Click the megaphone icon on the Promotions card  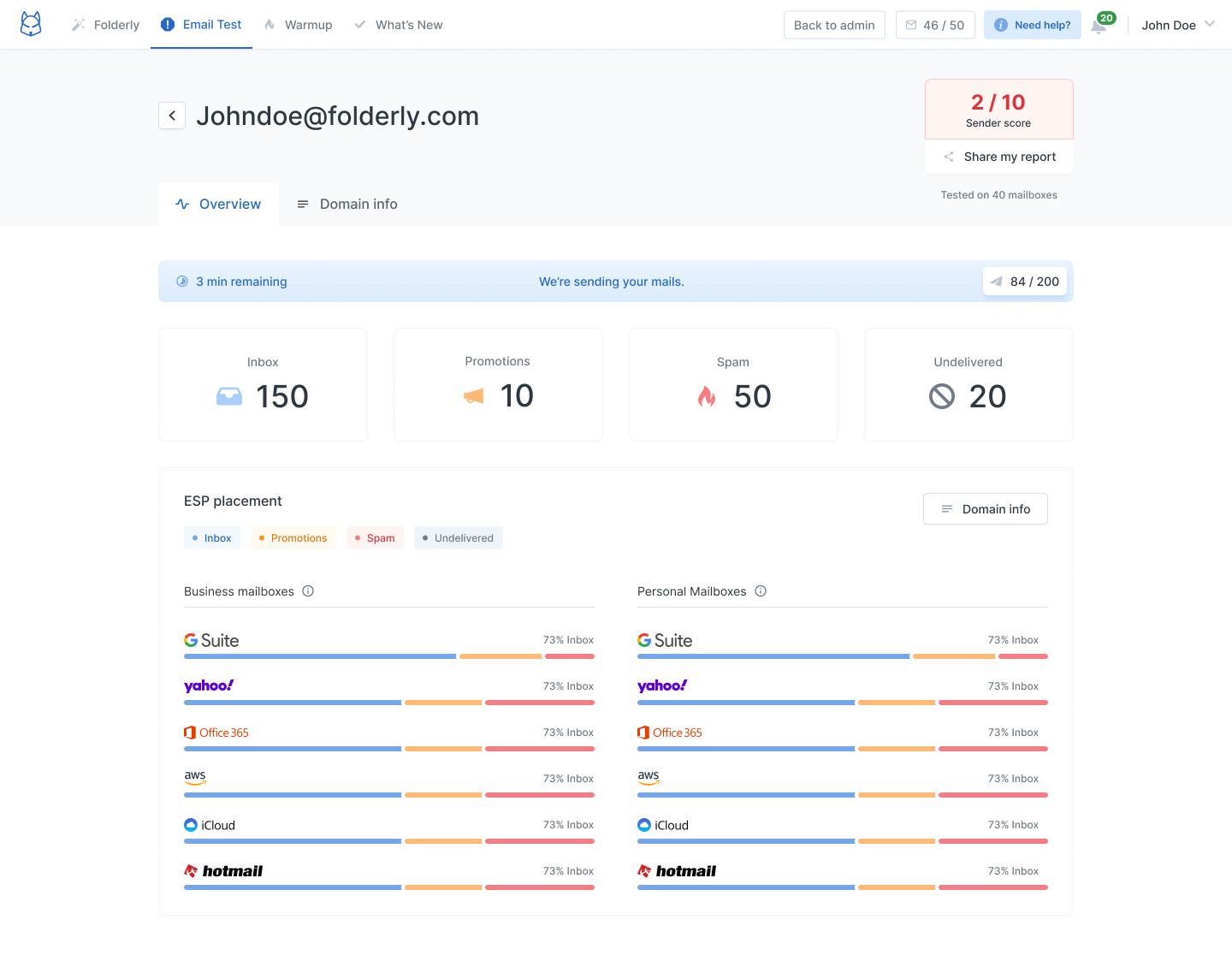472,396
